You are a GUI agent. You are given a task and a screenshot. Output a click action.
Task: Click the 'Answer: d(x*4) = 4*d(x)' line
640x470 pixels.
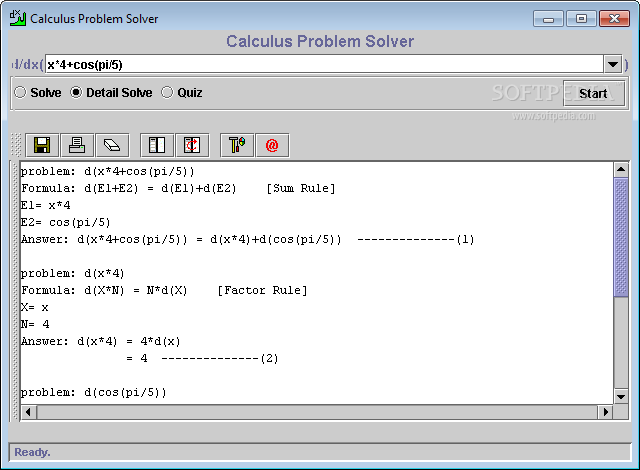(101, 341)
